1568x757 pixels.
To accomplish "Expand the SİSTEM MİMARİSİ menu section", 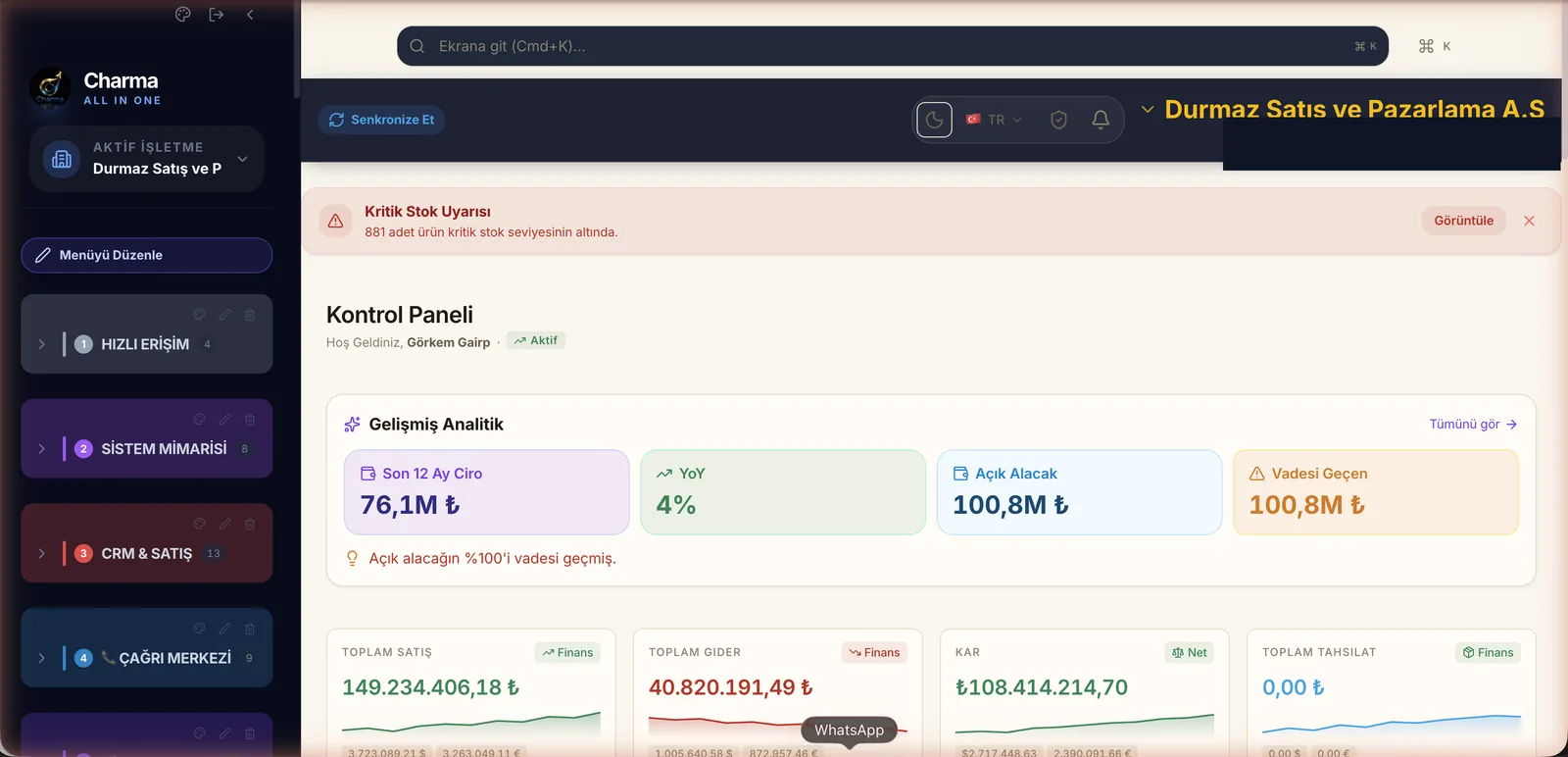I will [41, 449].
